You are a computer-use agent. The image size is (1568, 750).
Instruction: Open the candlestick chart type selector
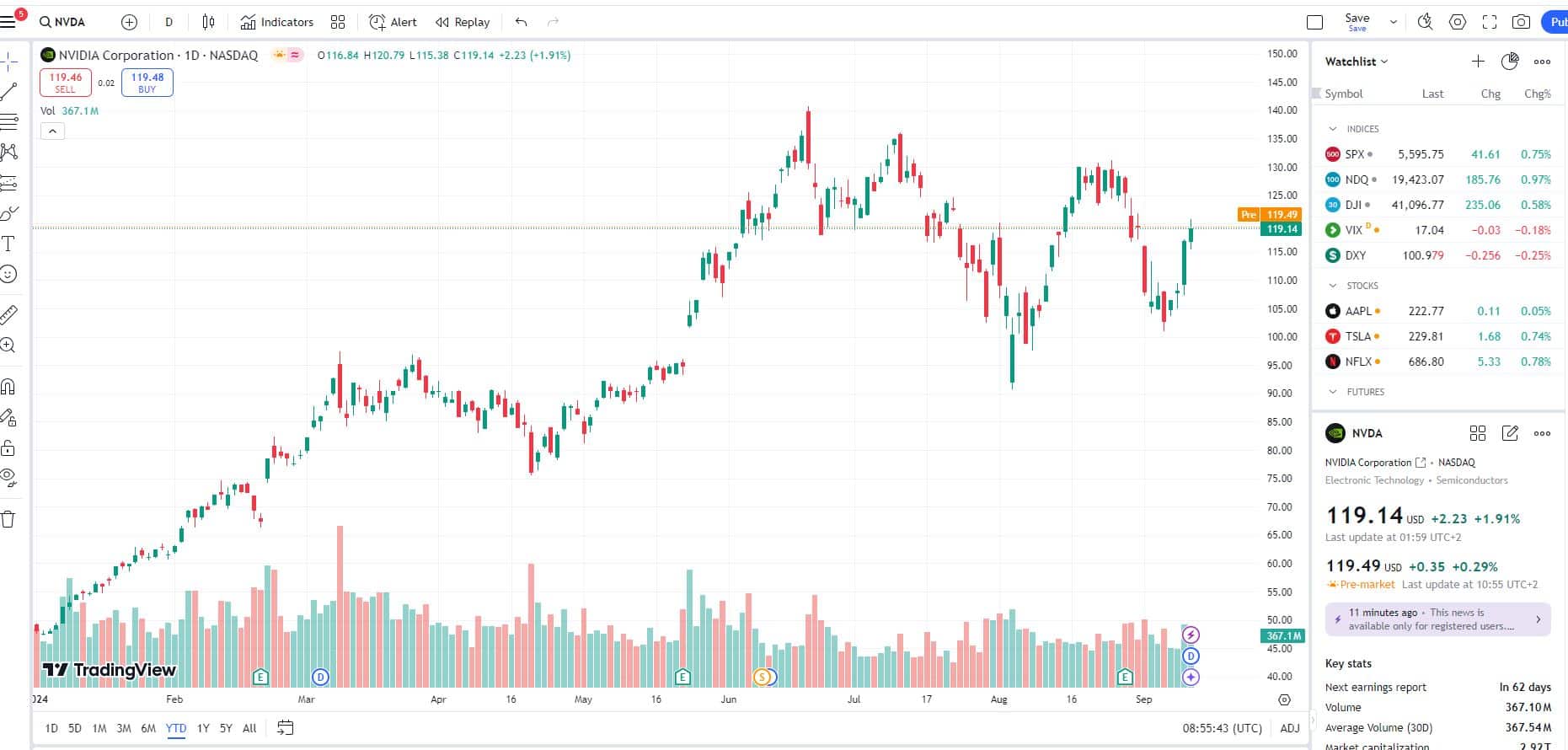point(209,22)
